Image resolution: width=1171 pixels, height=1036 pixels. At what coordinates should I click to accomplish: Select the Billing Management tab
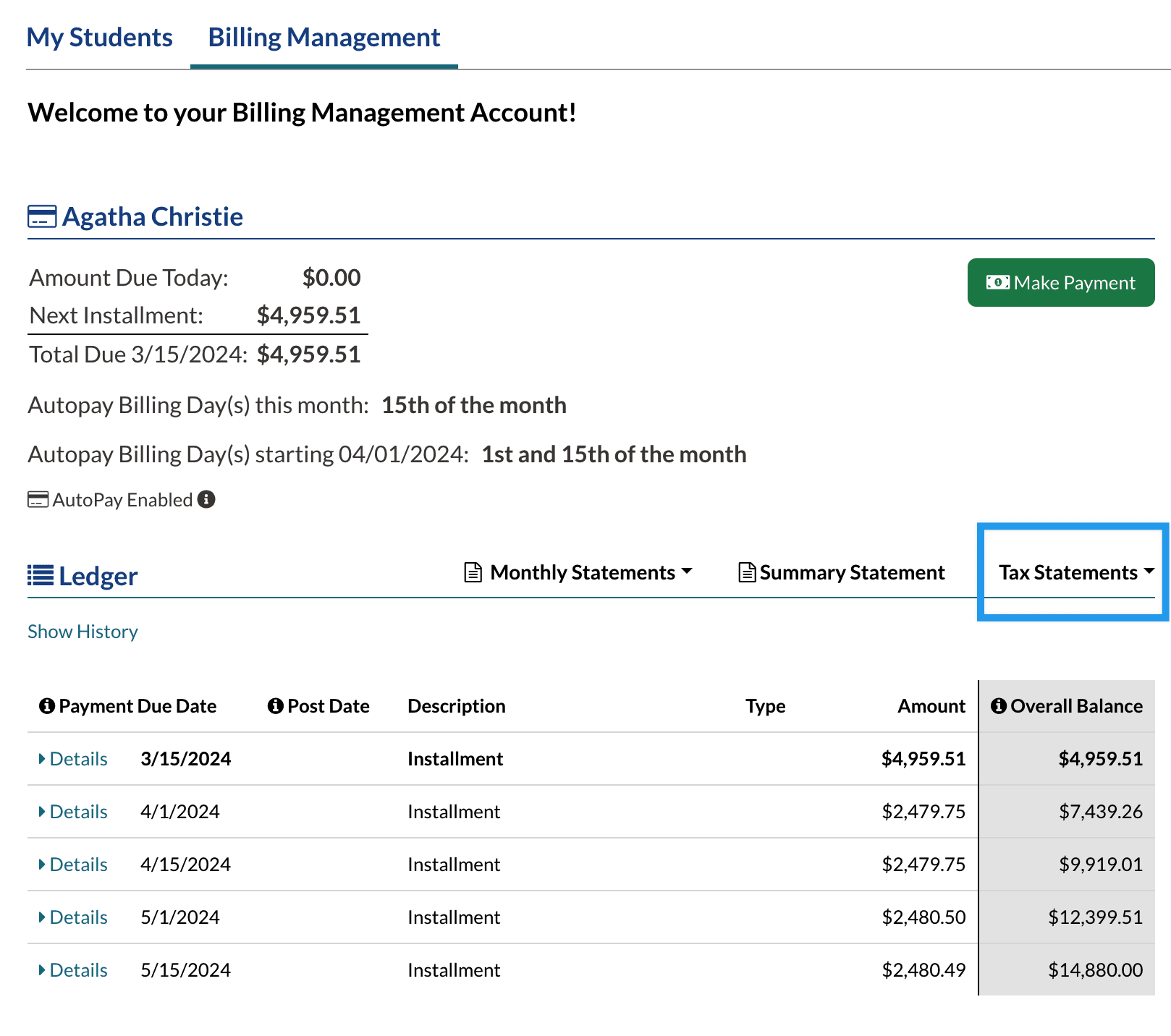click(324, 38)
